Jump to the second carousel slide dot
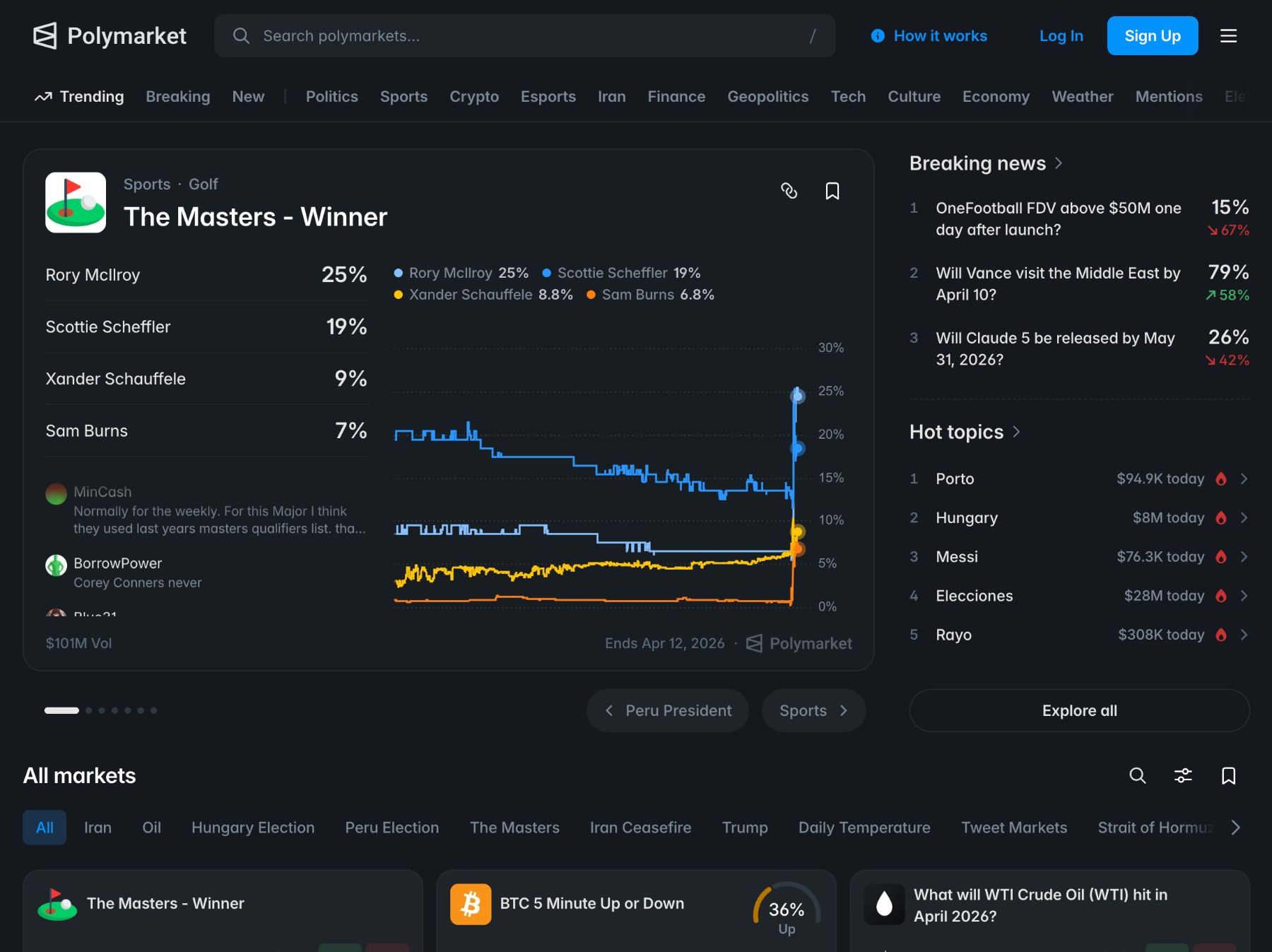The width and height of the screenshot is (1272, 952). (89, 710)
